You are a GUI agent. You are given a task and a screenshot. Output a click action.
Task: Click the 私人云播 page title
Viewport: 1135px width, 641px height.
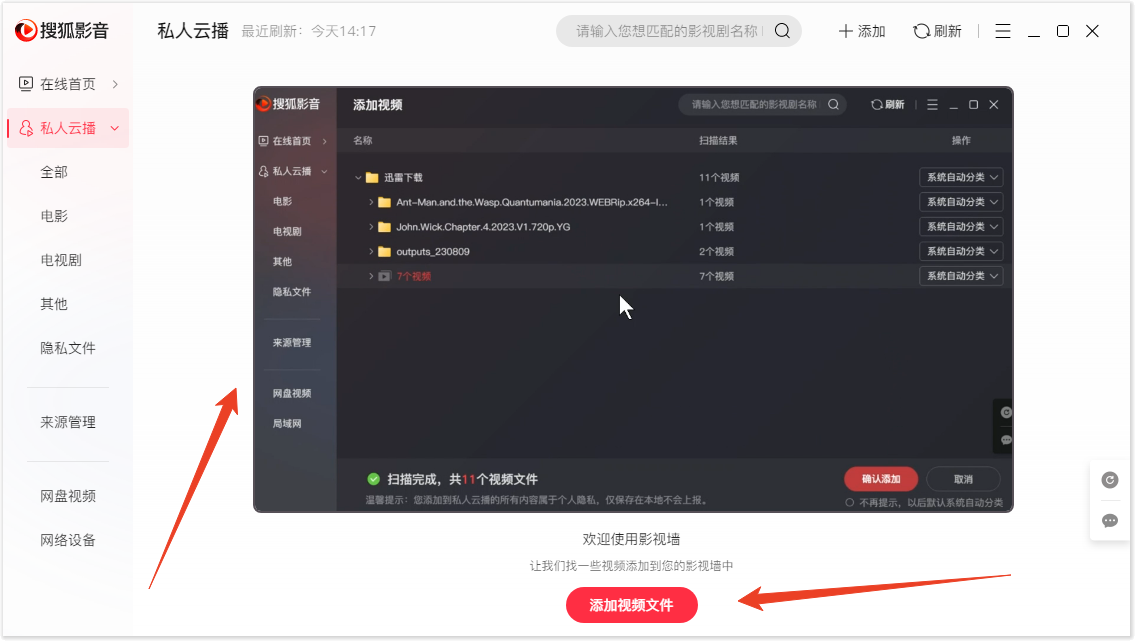click(193, 31)
